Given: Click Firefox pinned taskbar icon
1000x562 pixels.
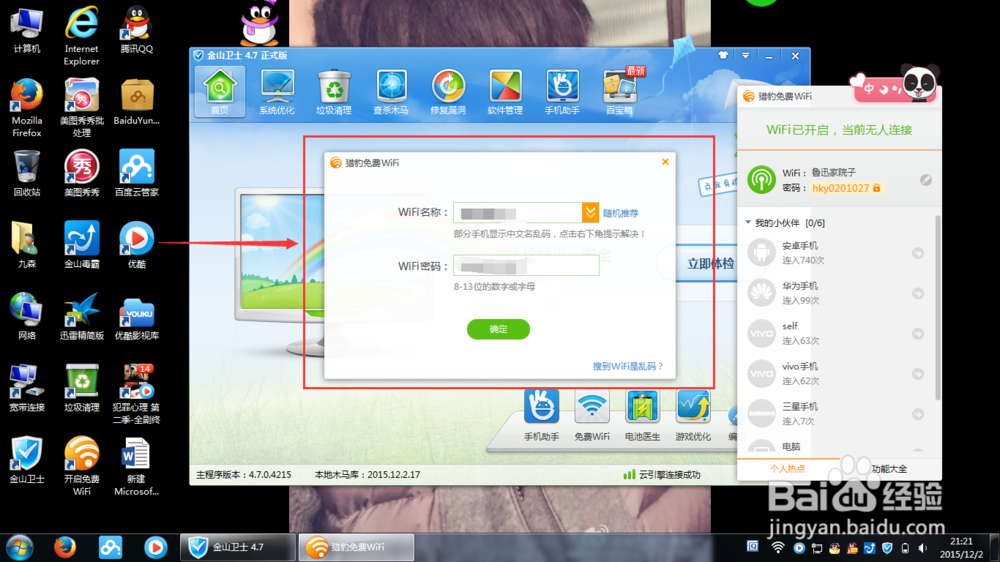Looking at the screenshot, I should (65, 547).
